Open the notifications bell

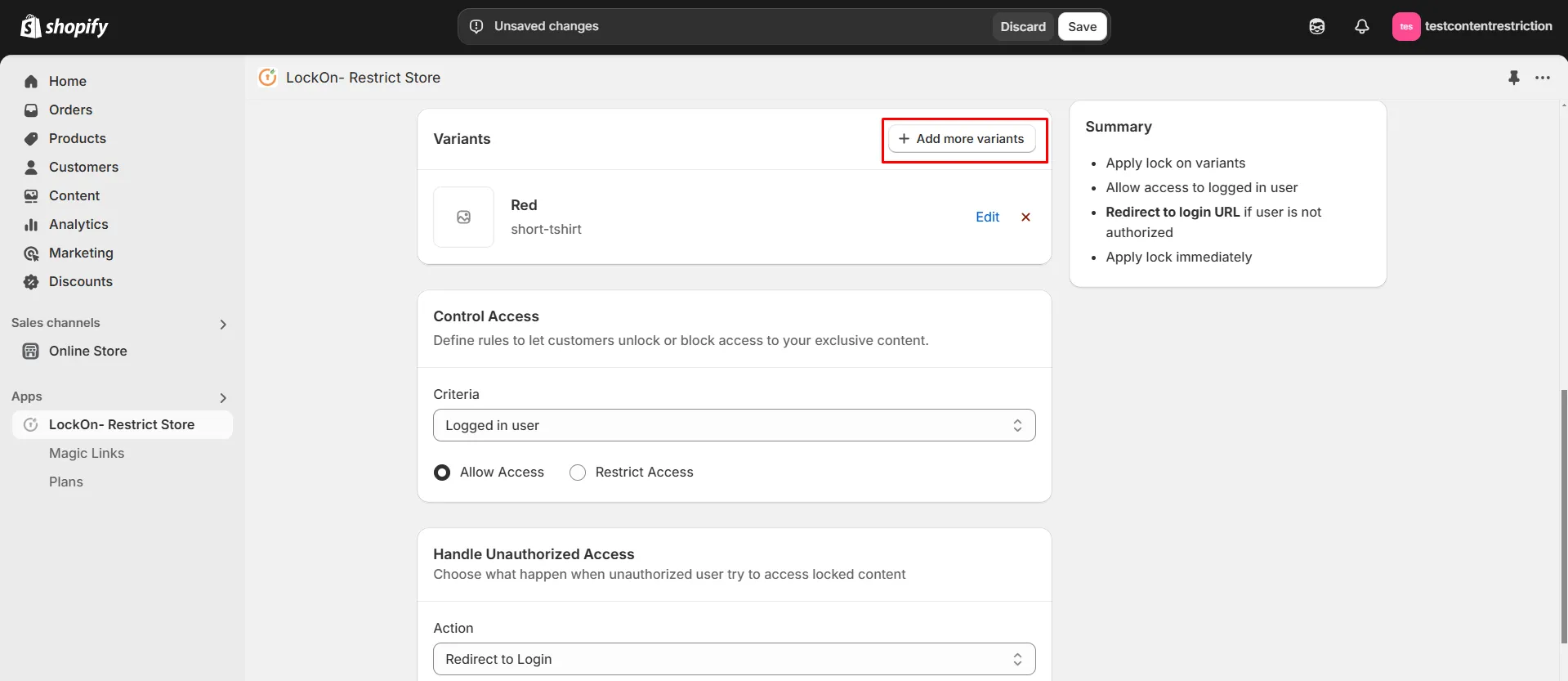click(1361, 26)
